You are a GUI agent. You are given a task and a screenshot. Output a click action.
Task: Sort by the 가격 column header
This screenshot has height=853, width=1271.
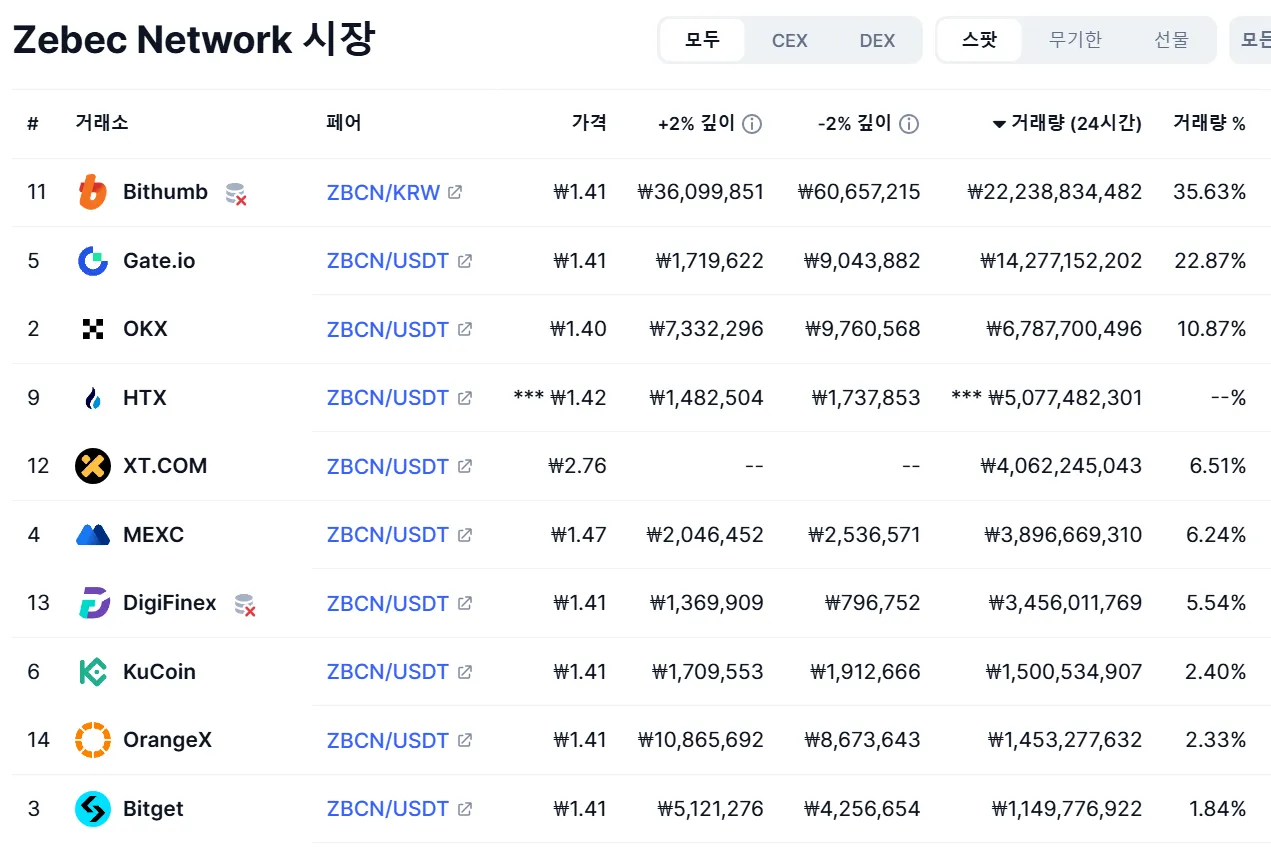point(589,123)
